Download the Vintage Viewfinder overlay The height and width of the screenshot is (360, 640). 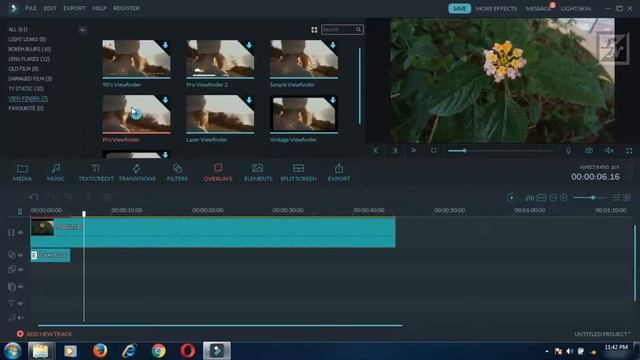pyautogui.click(x=333, y=100)
